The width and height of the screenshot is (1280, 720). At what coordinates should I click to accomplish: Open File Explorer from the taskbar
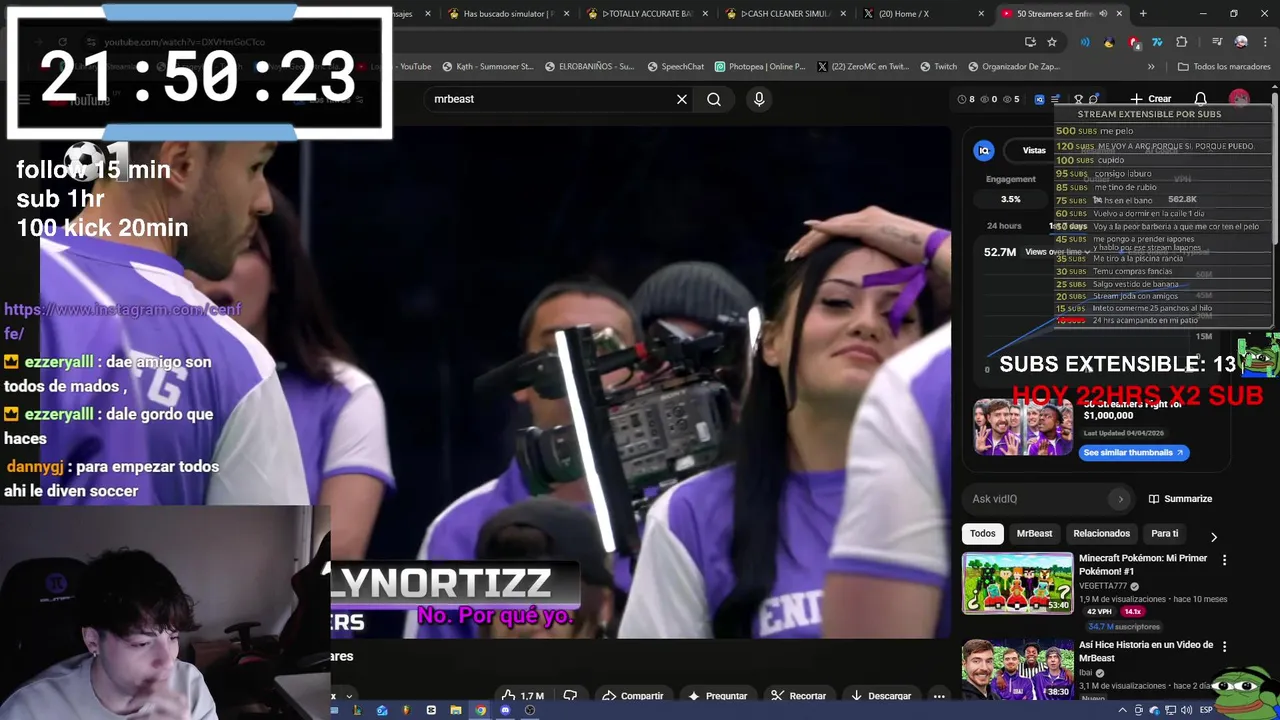coord(455,710)
